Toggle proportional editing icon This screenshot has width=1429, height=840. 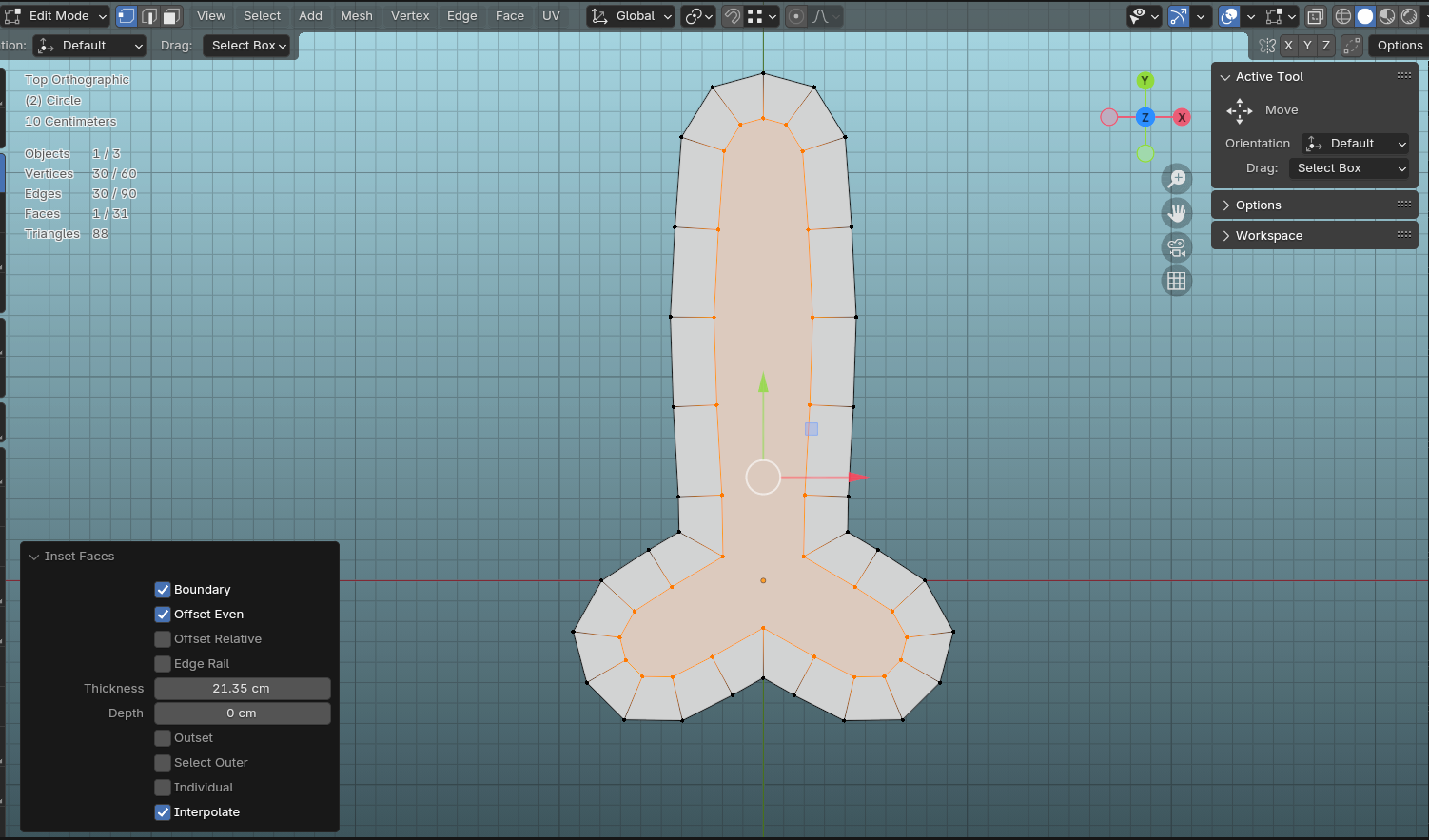click(x=796, y=16)
